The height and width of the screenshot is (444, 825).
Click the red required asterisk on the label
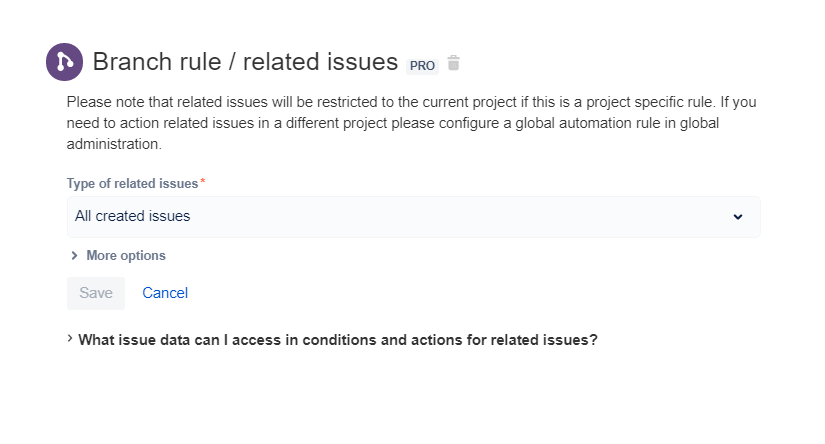tap(203, 182)
